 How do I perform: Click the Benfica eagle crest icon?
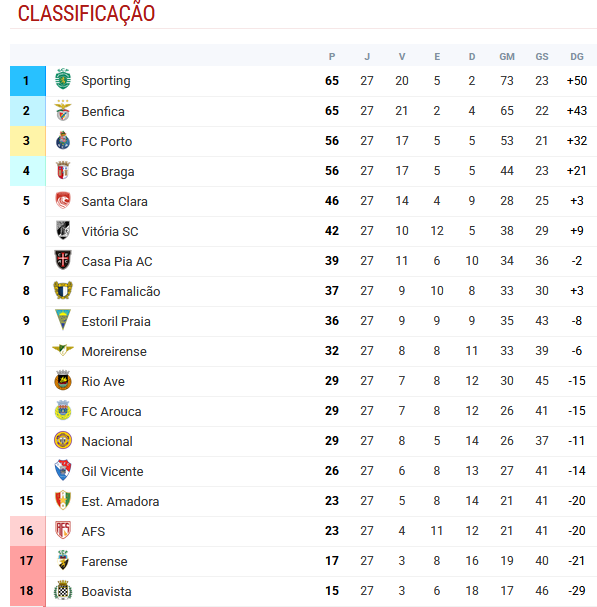click(x=63, y=111)
